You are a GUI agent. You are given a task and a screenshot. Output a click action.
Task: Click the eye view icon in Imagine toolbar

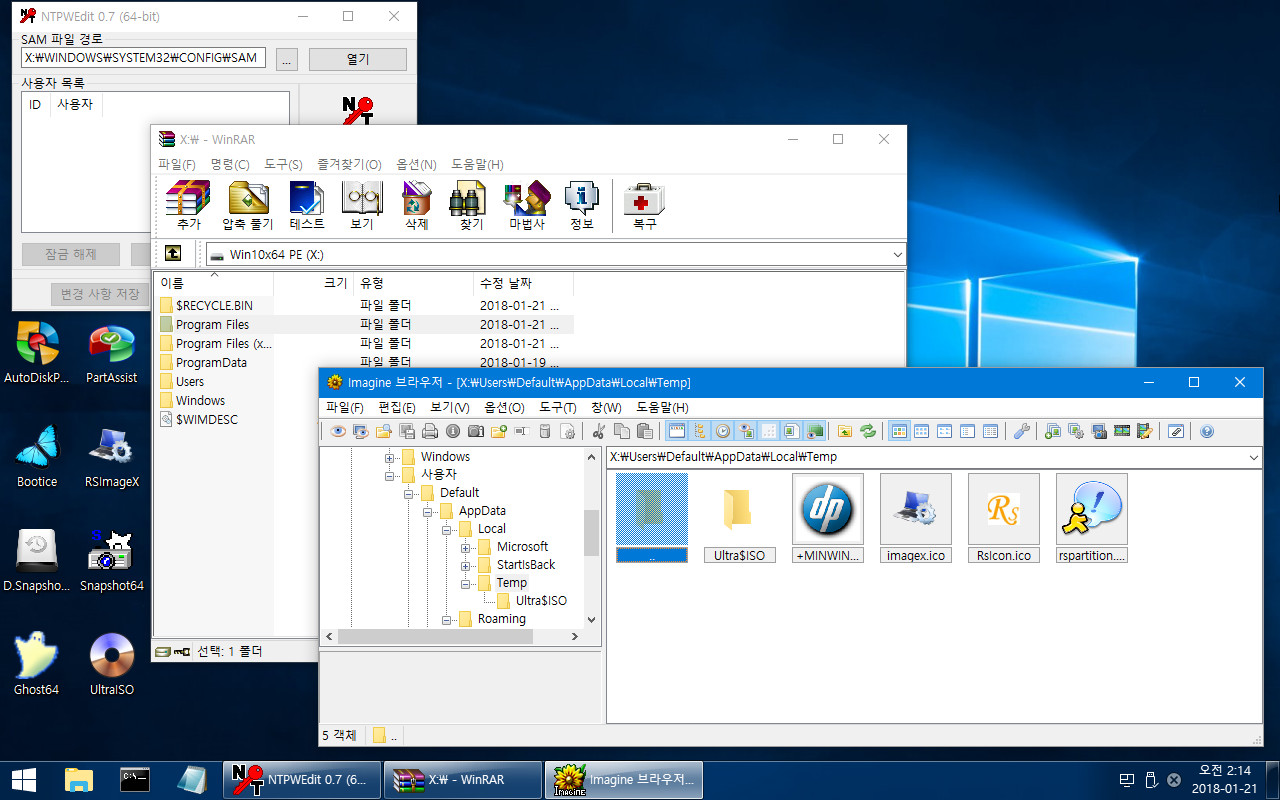[338, 431]
